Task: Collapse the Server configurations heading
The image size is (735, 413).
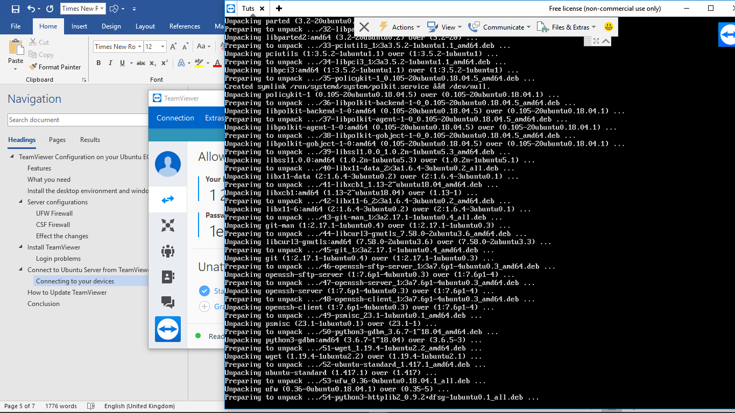Action: [x=21, y=202]
